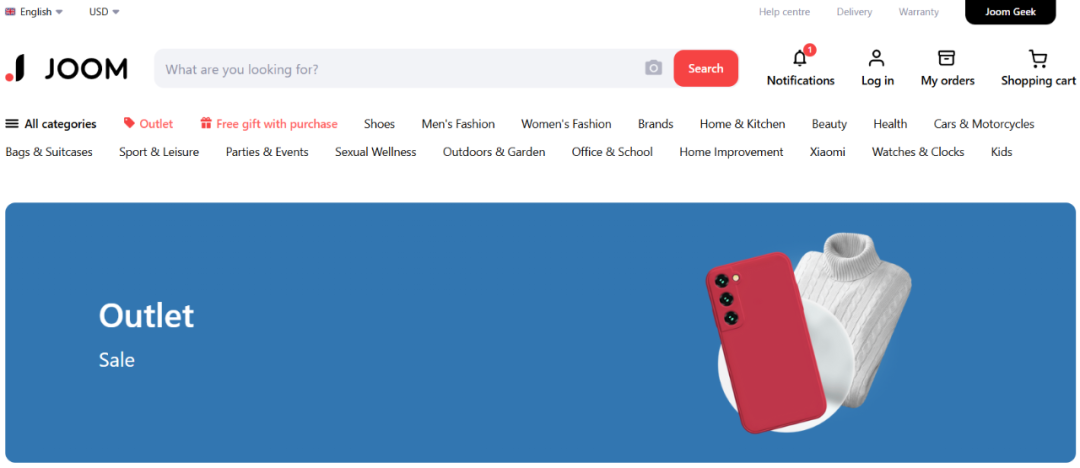Image resolution: width=1080 pixels, height=468 pixels.
Task: Select Home & Kitchen category
Action: pyautogui.click(x=742, y=124)
